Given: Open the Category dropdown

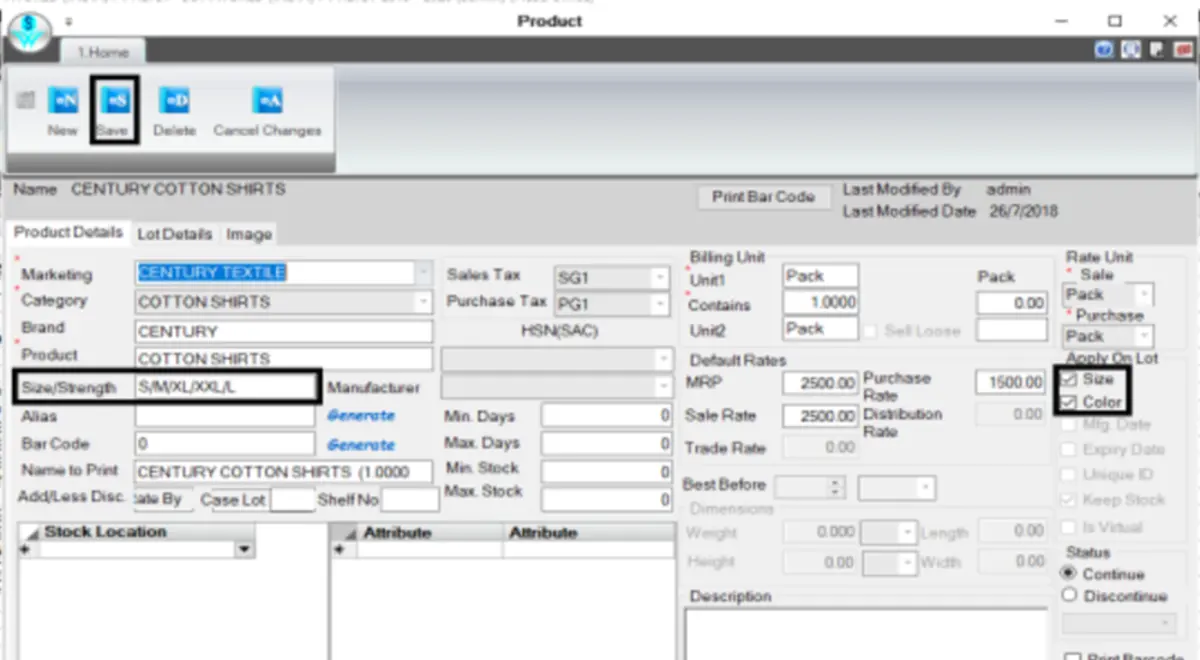Looking at the screenshot, I should (x=424, y=301).
